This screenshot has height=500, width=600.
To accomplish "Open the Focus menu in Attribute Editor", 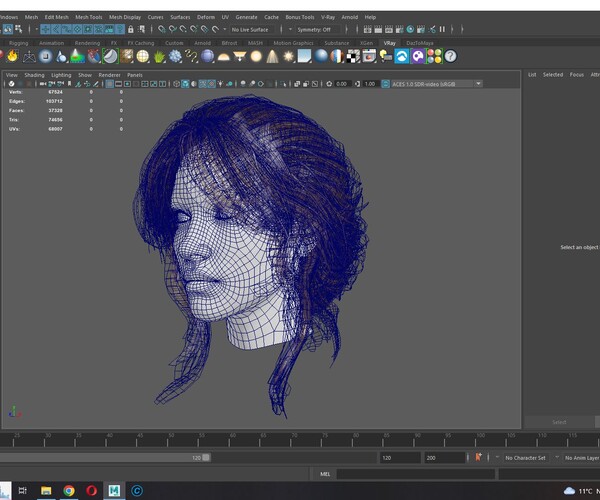I will [577, 75].
